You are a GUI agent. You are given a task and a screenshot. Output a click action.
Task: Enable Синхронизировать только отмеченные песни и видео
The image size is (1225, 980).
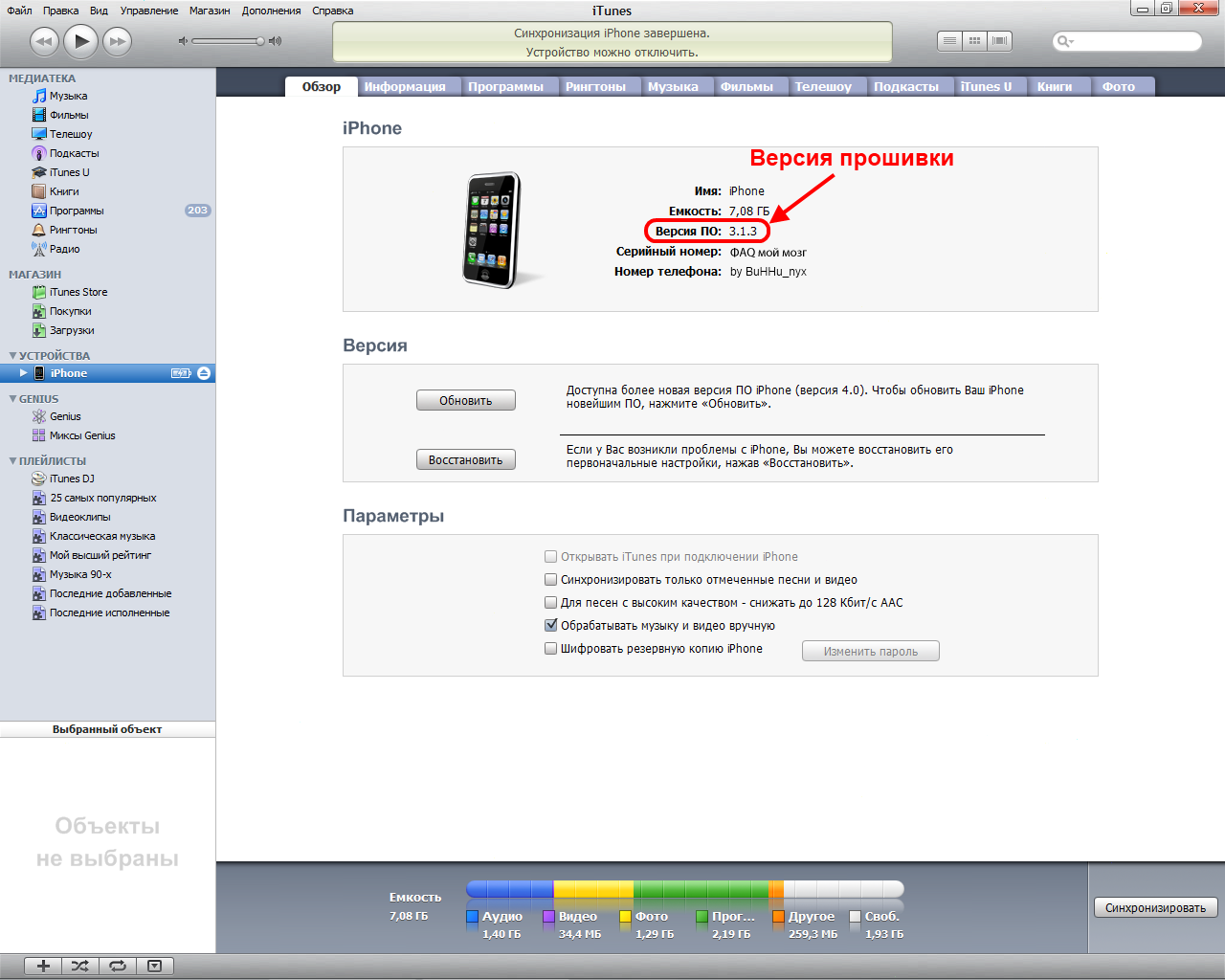(x=551, y=579)
